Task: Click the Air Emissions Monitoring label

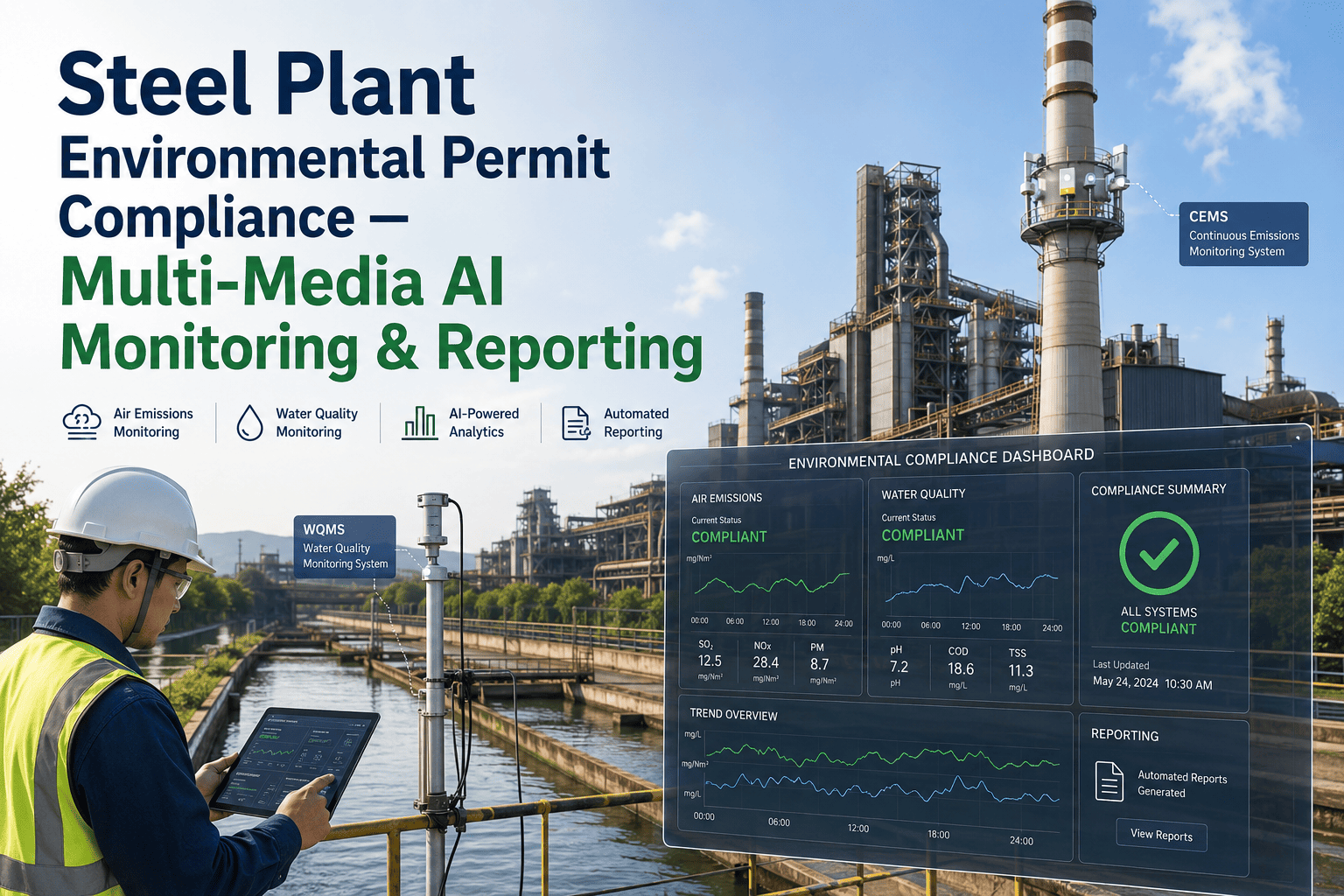Action: (152, 423)
